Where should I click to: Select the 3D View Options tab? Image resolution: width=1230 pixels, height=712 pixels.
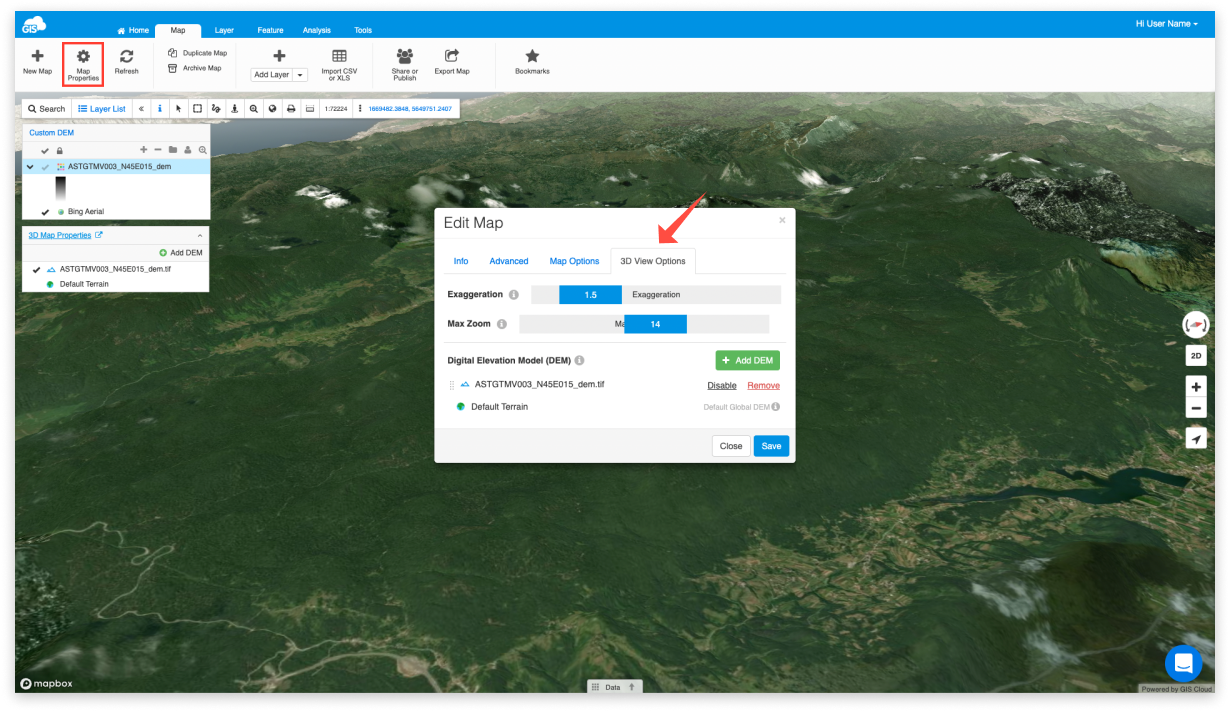coord(653,261)
